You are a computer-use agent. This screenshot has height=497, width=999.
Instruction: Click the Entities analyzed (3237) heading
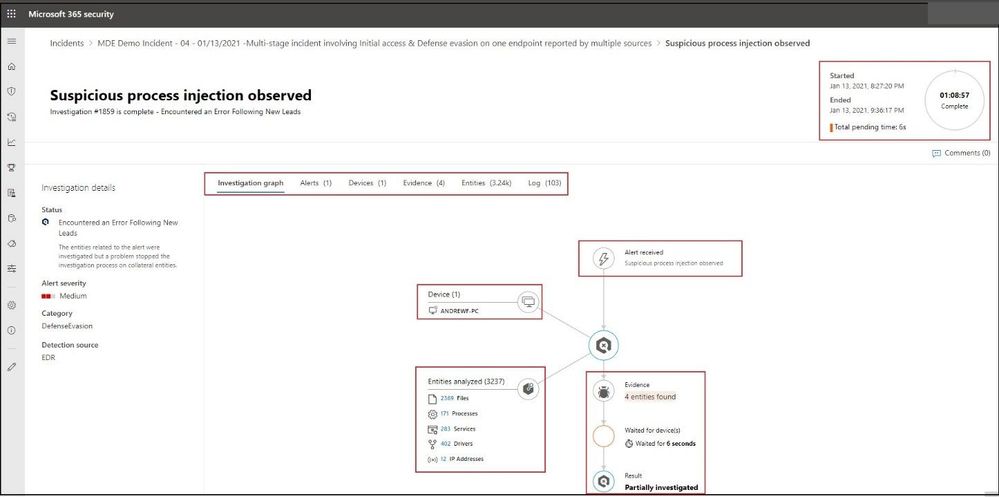tap(466, 382)
